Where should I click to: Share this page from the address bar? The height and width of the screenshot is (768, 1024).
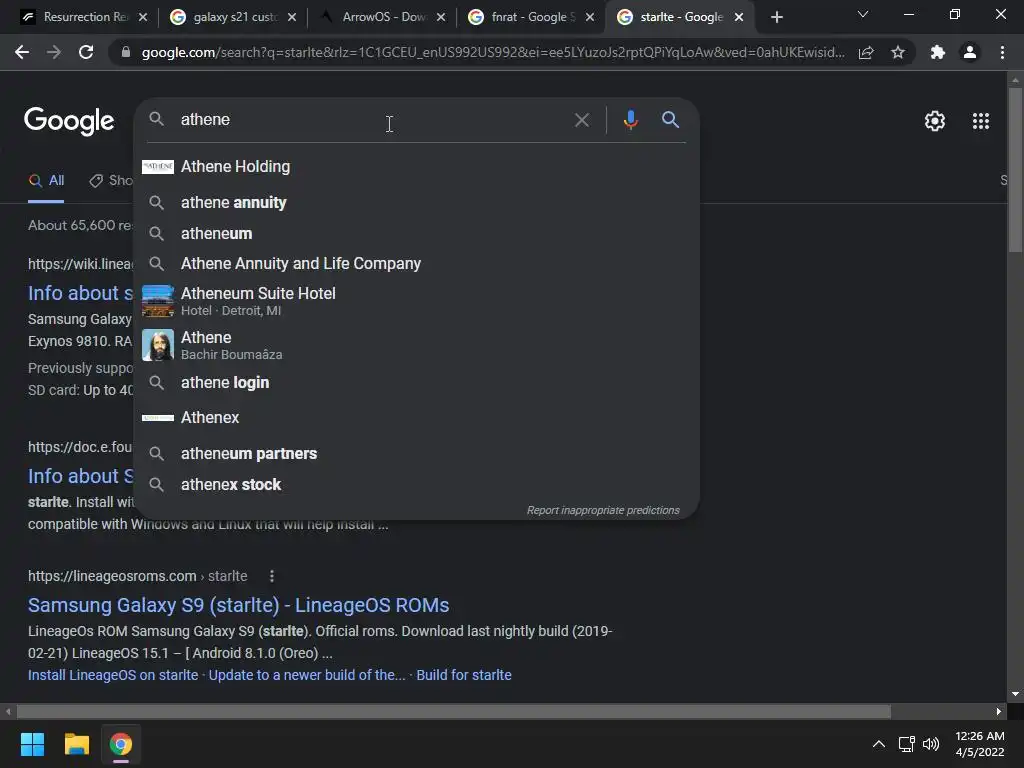[866, 52]
